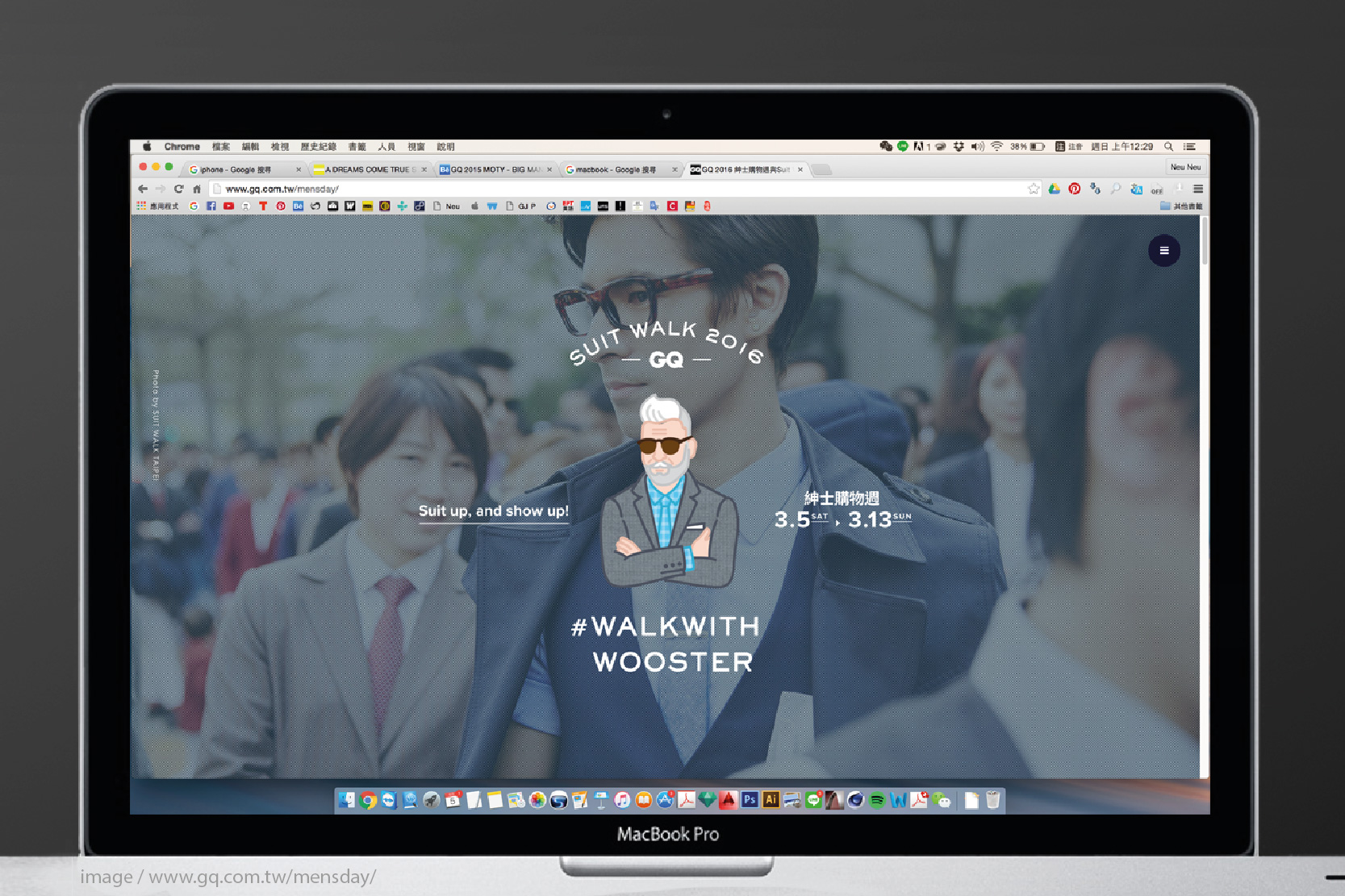Screen dimensions: 1345x896
Task: Open the Chrome application menu
Action: click(x=182, y=147)
